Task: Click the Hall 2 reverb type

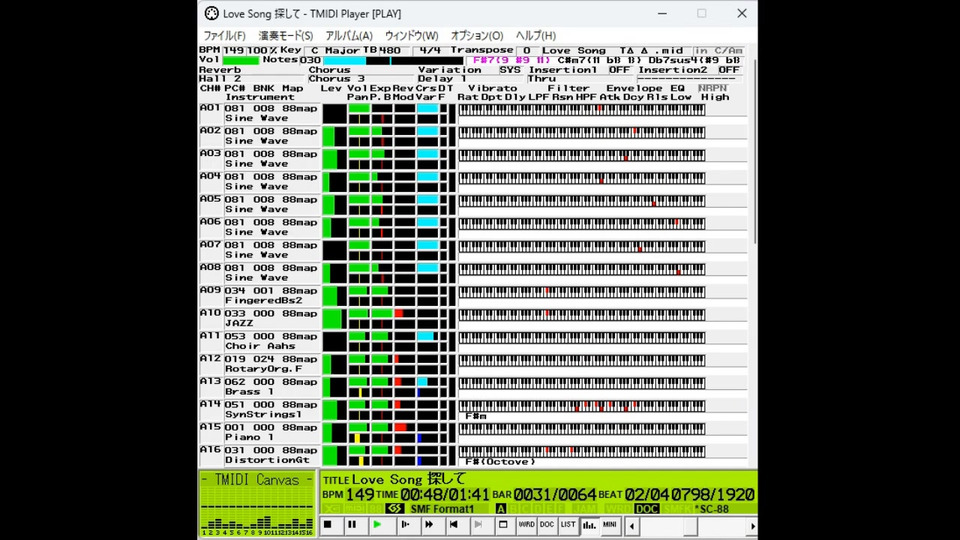Action: coord(220,79)
